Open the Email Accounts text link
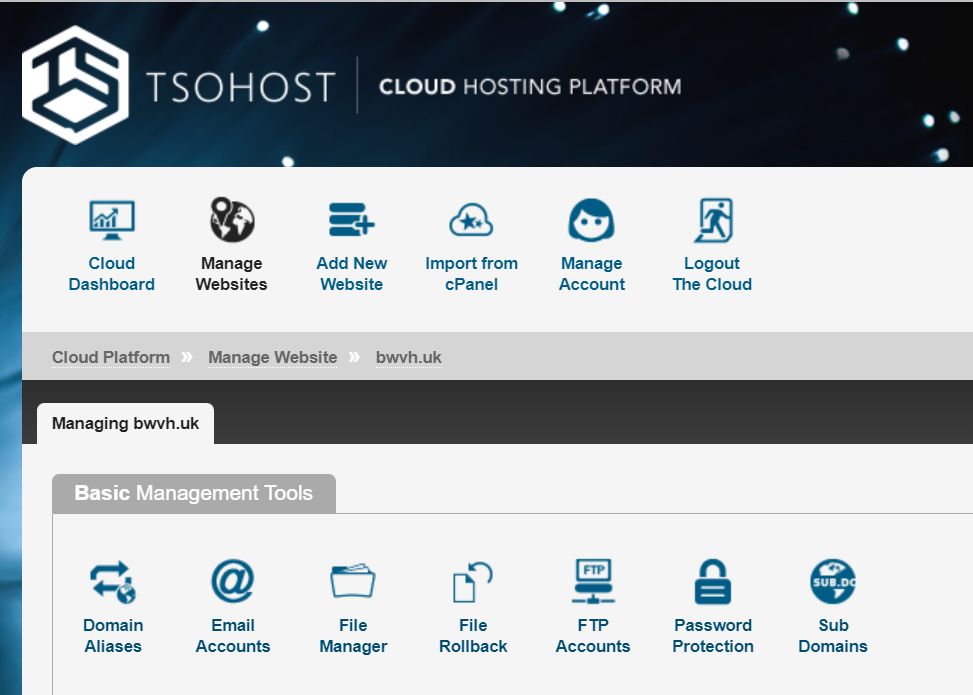This screenshot has height=695, width=973. pos(233,635)
